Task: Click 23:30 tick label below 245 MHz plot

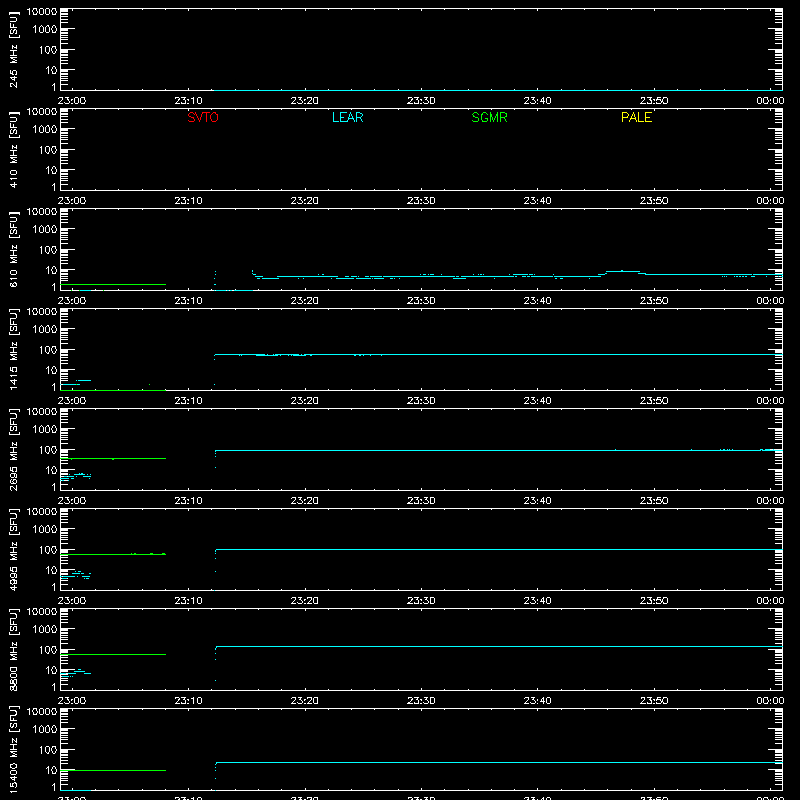Action: click(421, 101)
